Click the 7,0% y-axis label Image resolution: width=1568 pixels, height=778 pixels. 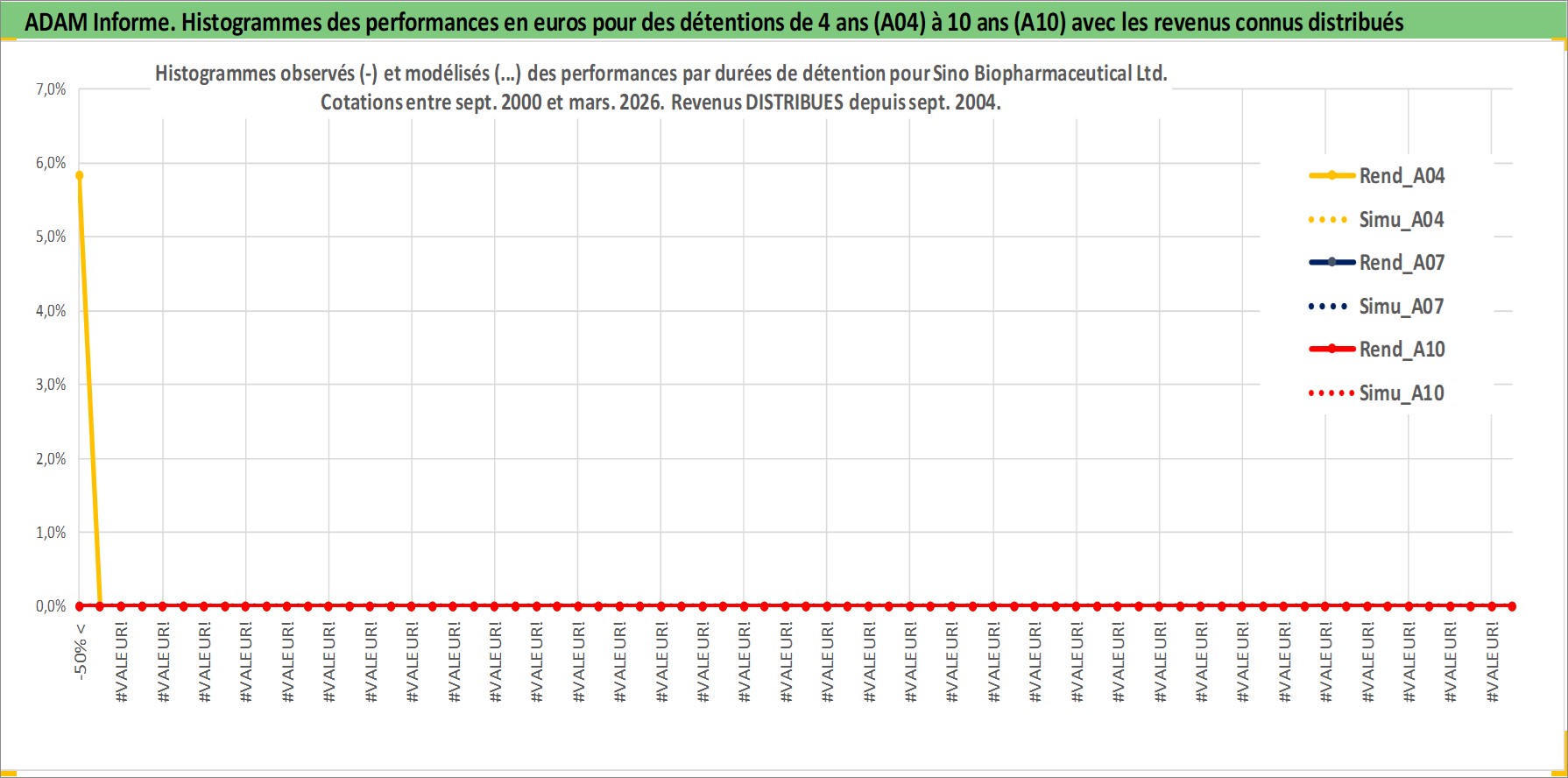[x=51, y=89]
